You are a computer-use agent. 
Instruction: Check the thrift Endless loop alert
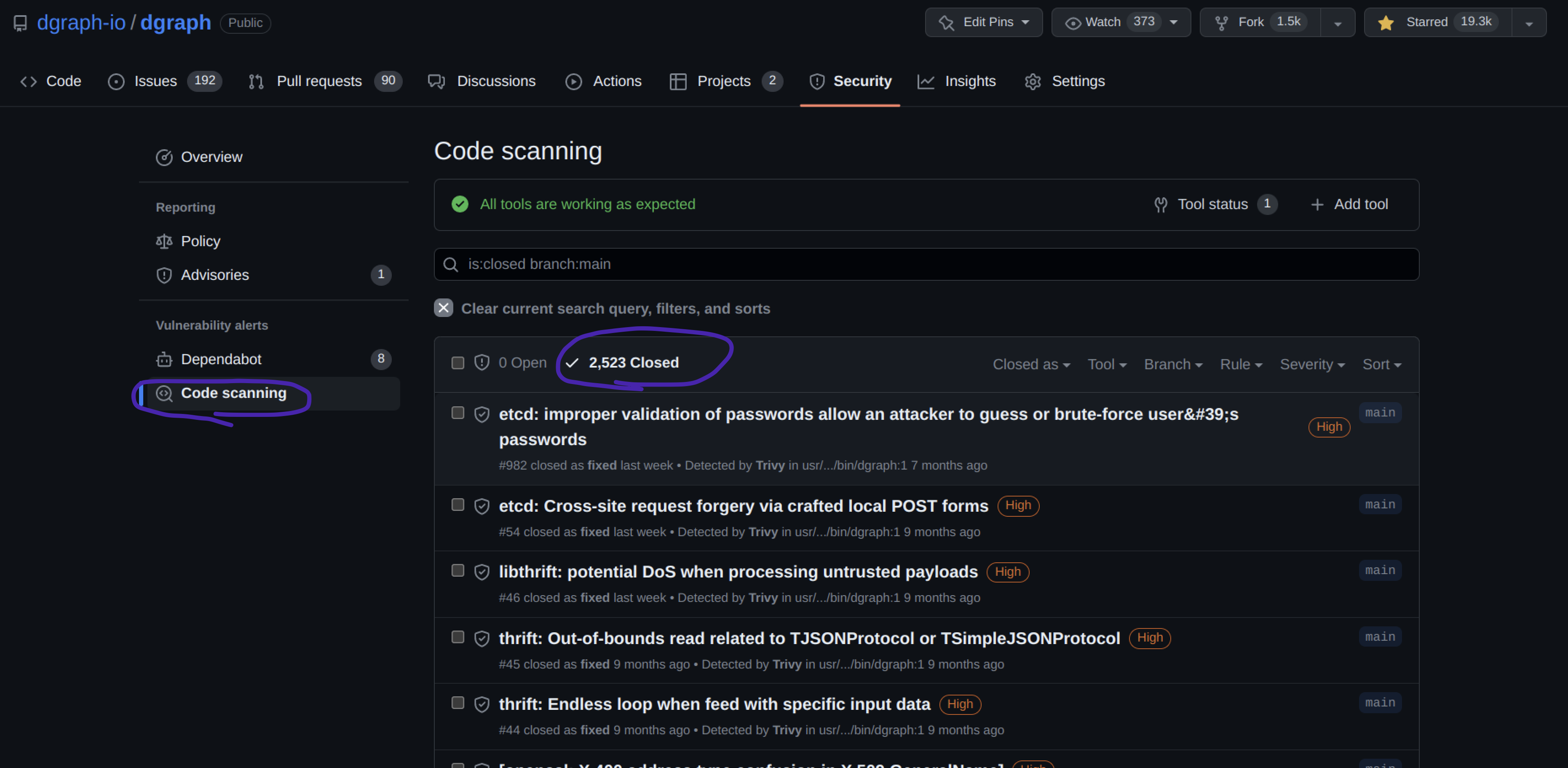point(458,704)
